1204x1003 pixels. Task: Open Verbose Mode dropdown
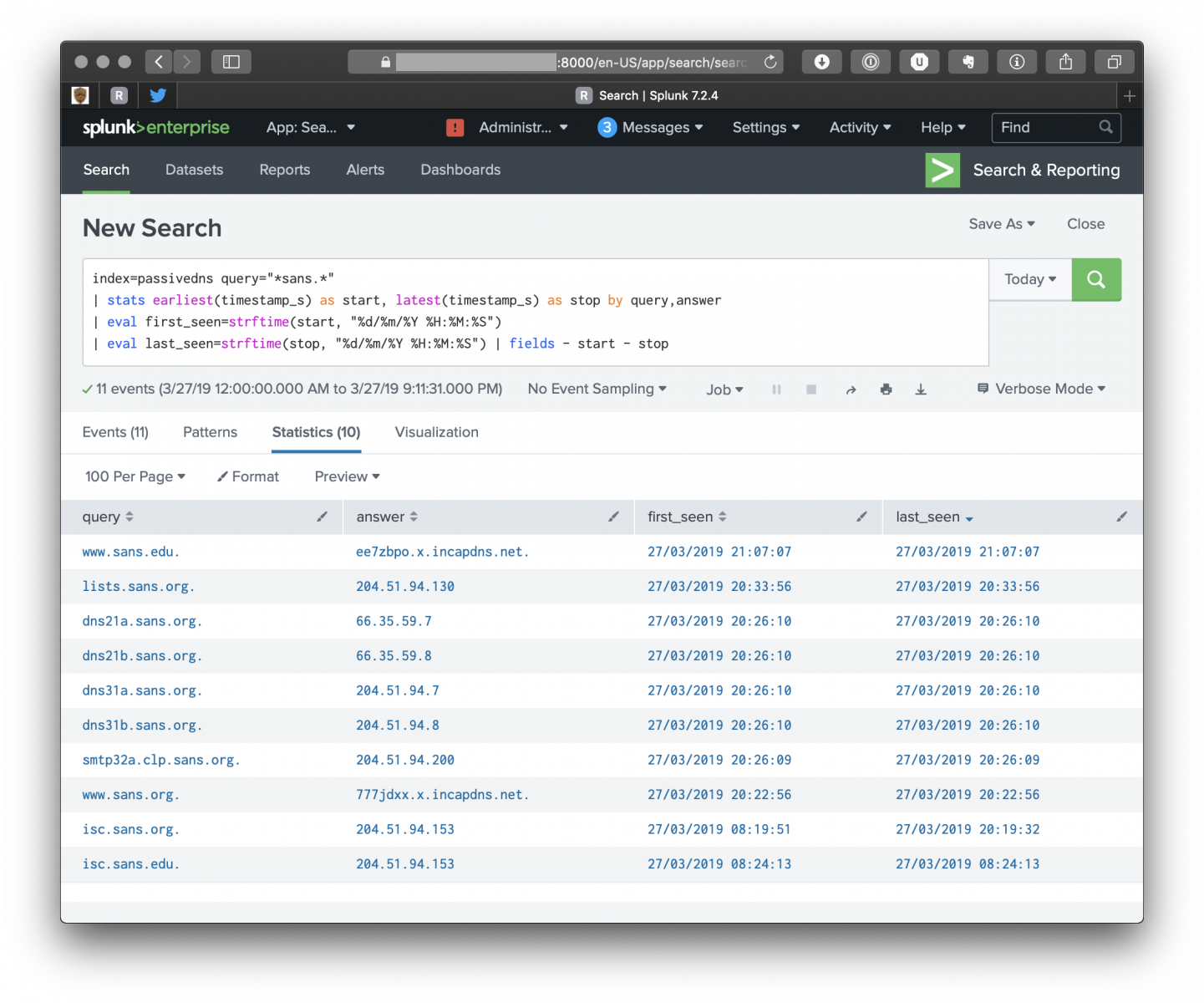coord(1042,389)
